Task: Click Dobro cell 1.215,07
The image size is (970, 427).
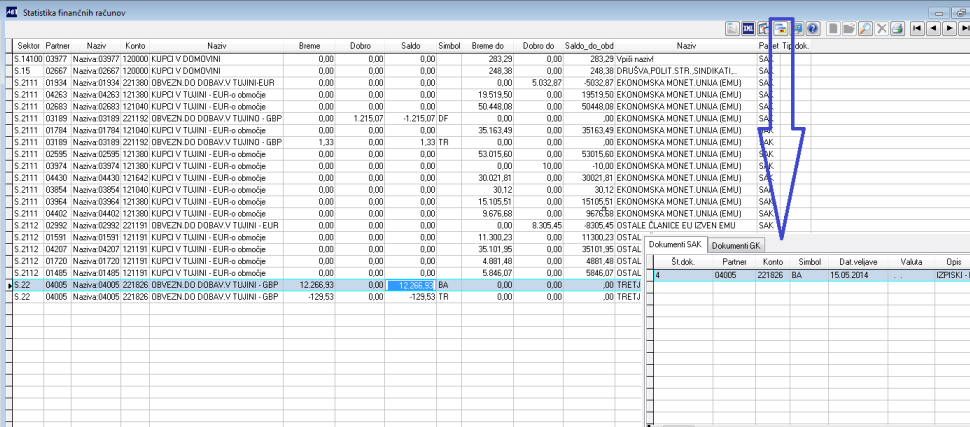Action: pyautogui.click(x=359, y=118)
